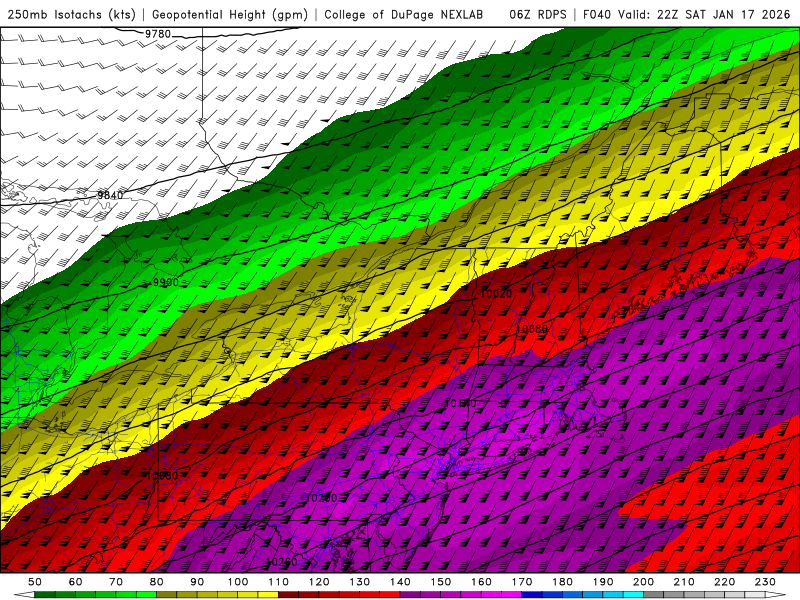
Task: Click the 200 kts legend value
Action: pyautogui.click(x=644, y=582)
